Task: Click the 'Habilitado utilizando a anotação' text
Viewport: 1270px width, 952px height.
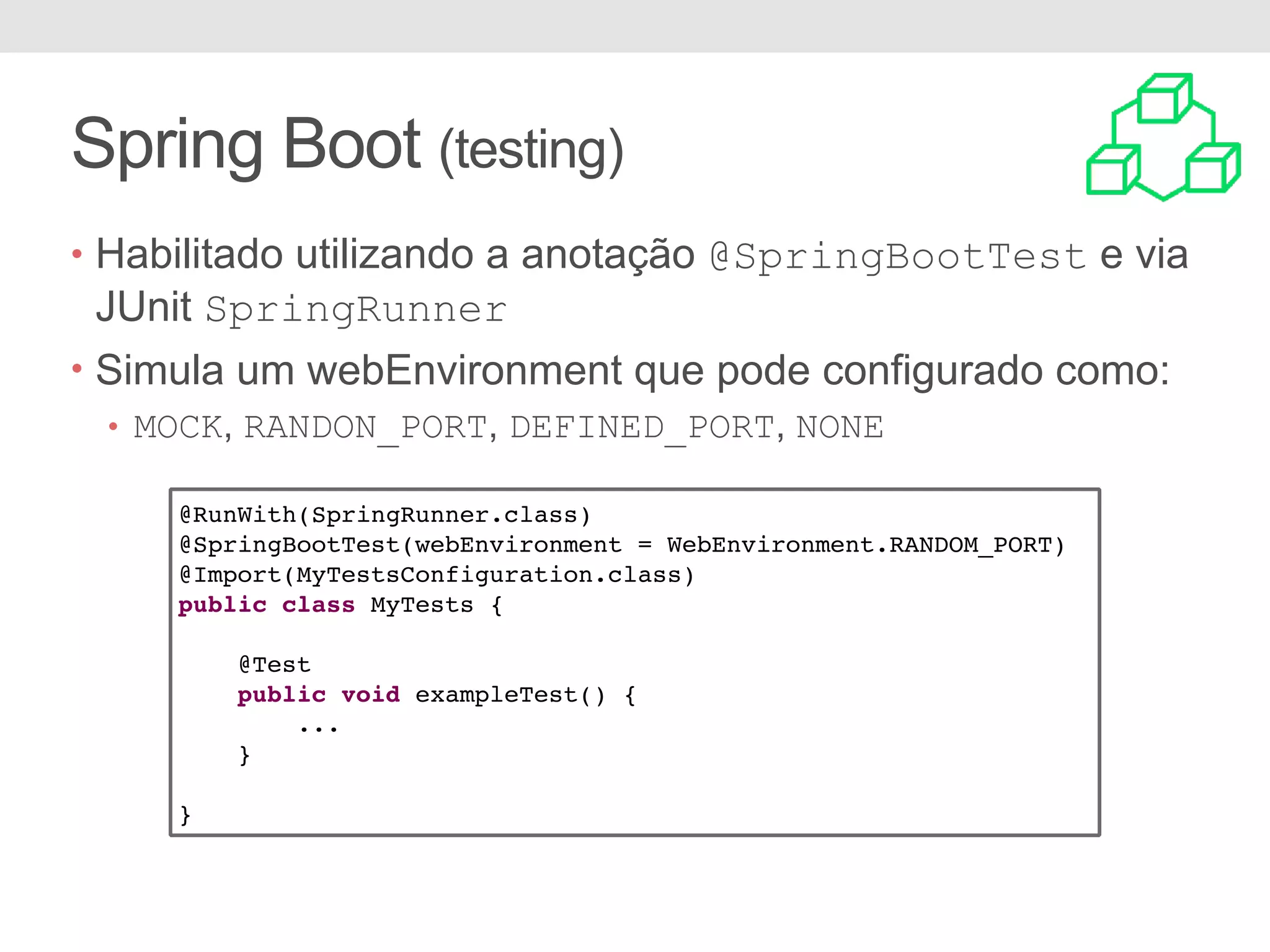Action: pos(395,255)
